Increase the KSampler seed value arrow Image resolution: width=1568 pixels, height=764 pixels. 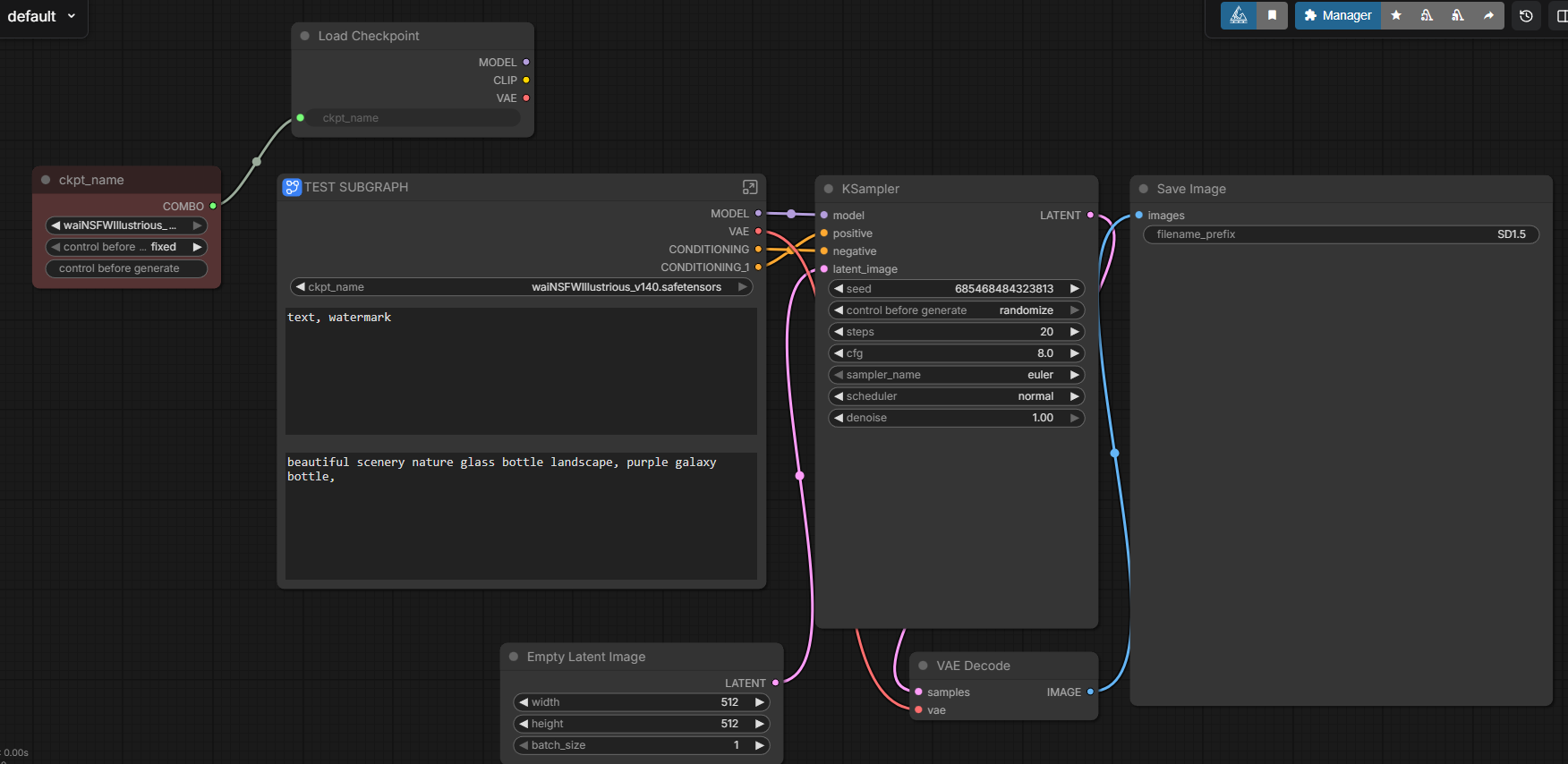point(1074,289)
